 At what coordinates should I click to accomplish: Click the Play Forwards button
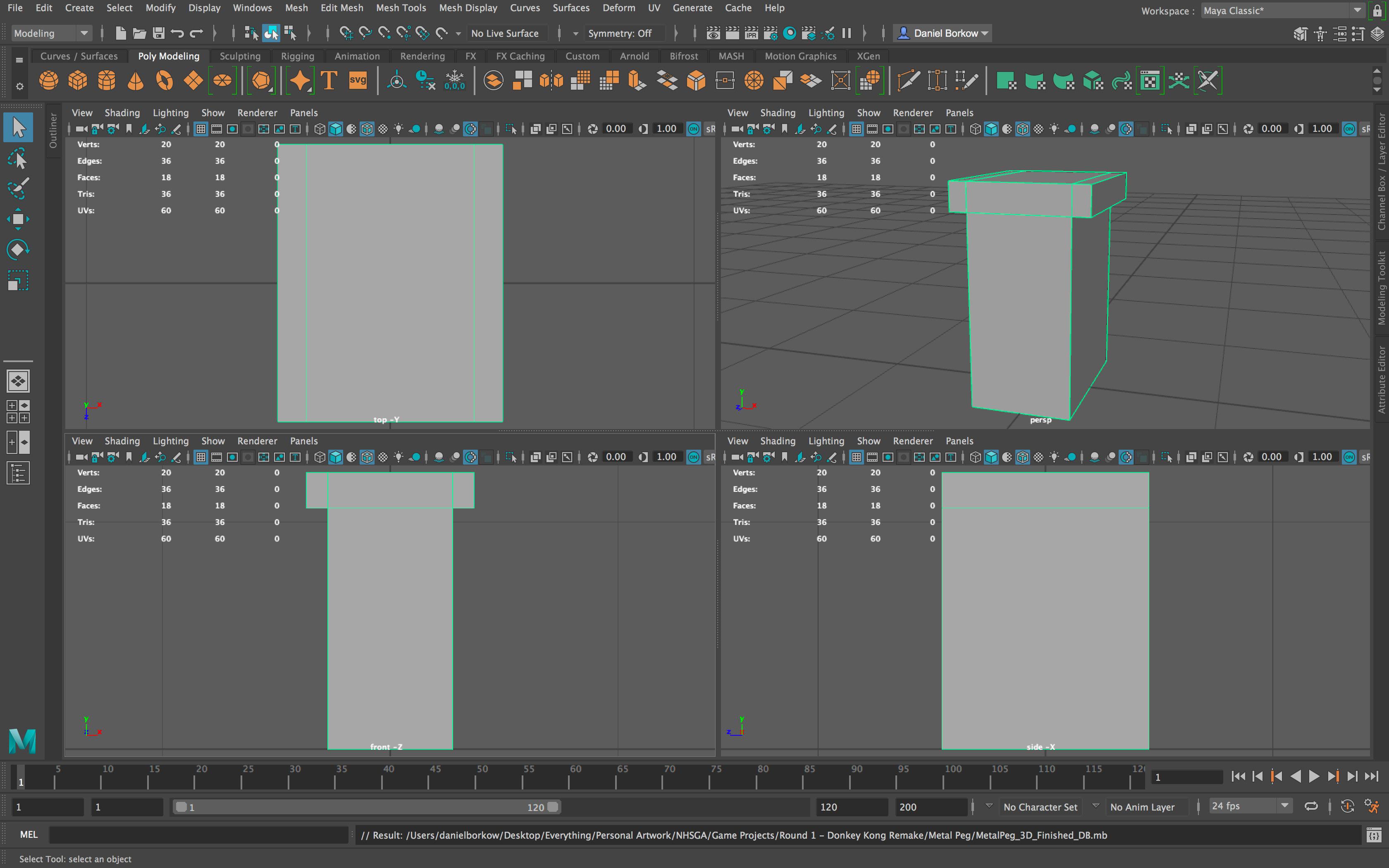[1315, 777]
